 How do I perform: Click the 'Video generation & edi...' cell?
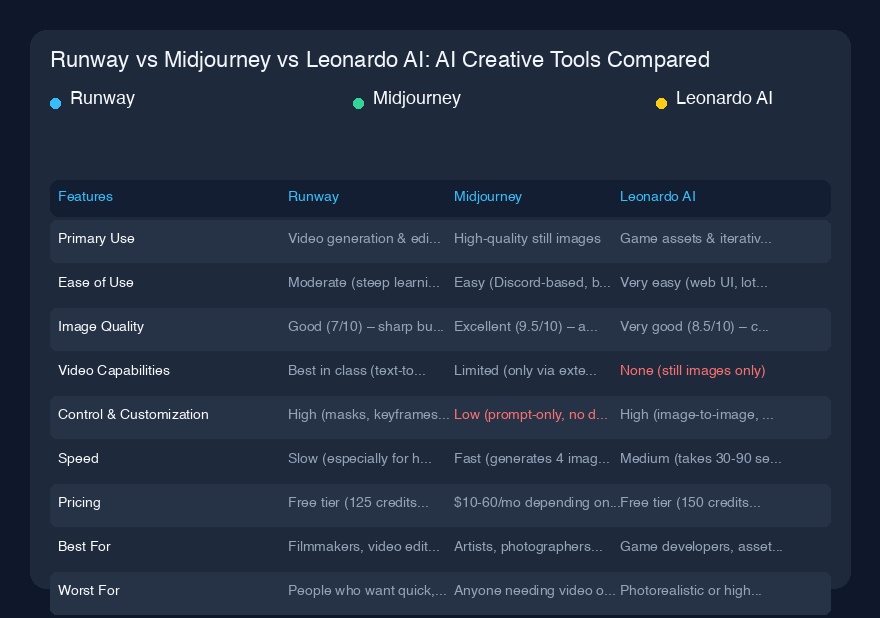[x=364, y=239]
